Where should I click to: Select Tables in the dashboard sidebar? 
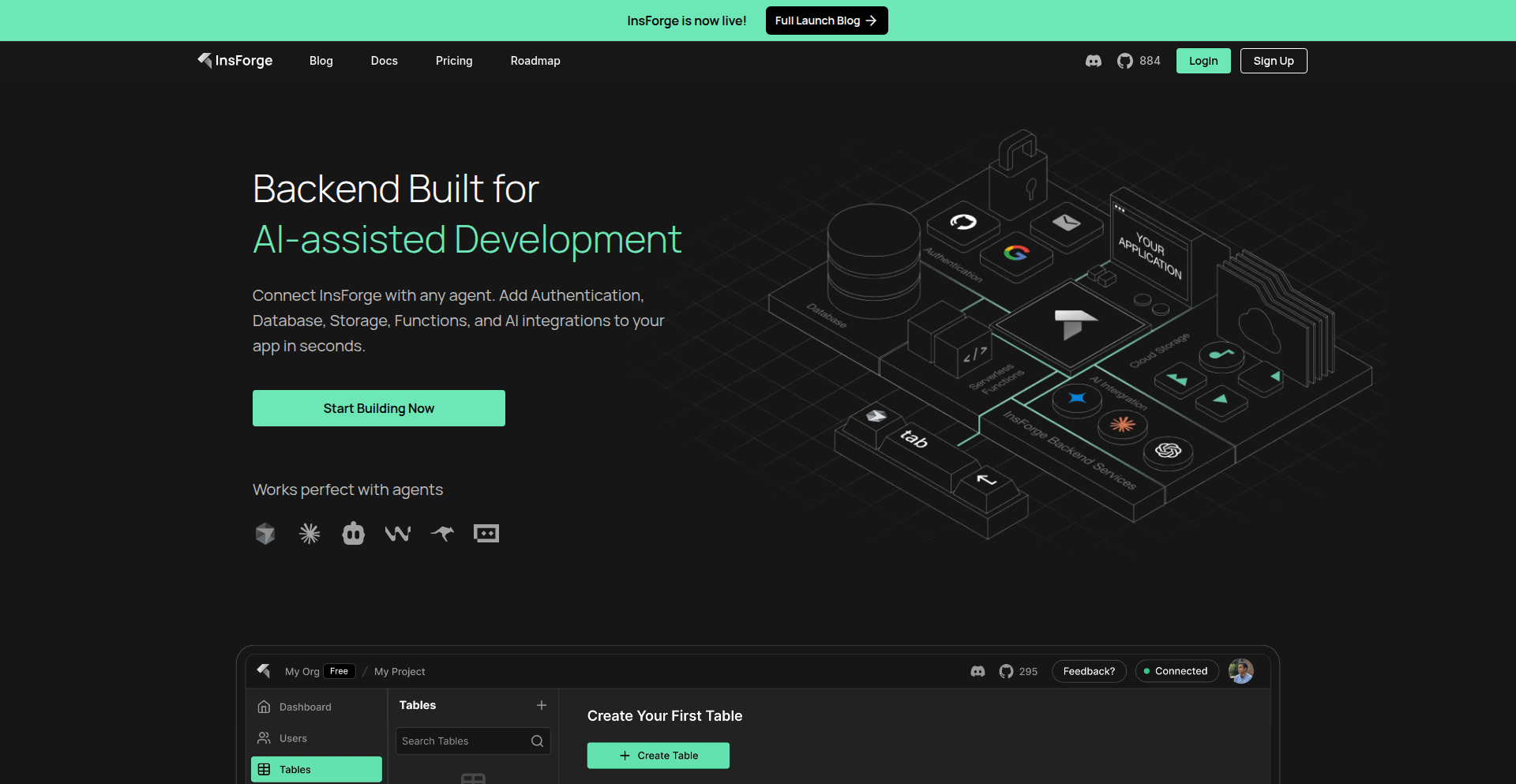(317, 770)
